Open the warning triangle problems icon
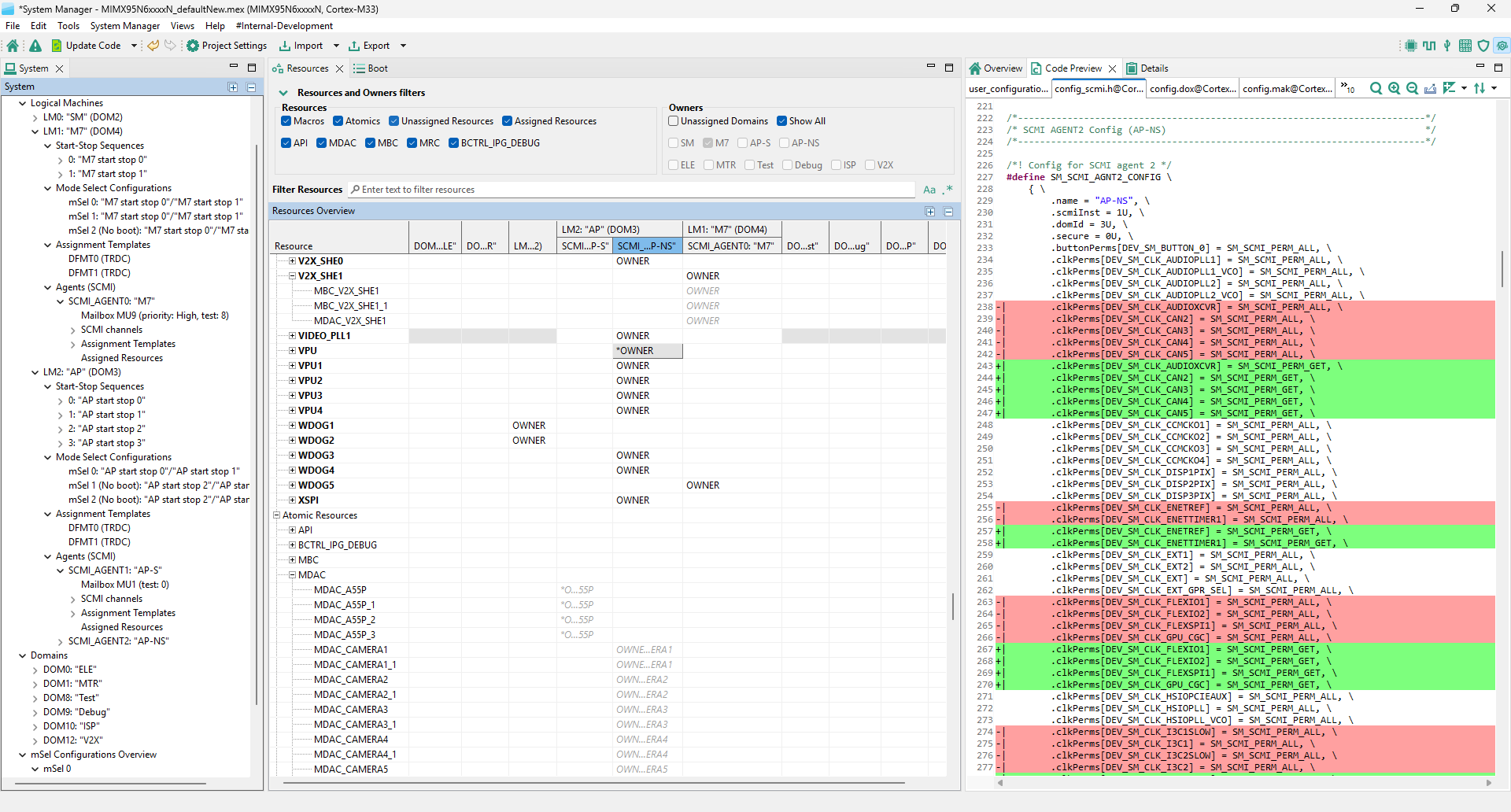 pos(35,46)
